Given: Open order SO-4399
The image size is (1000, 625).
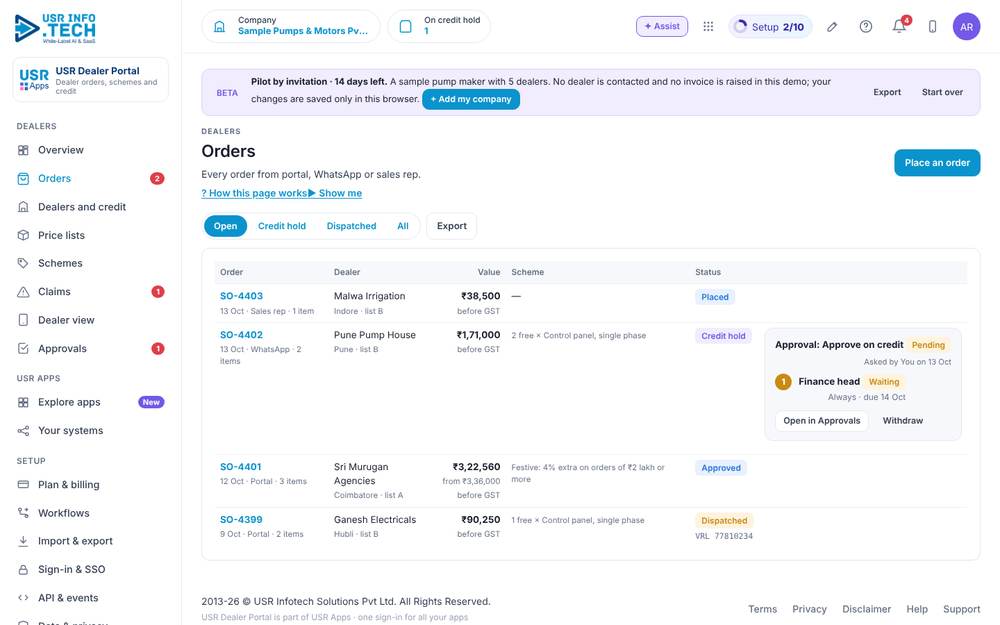Looking at the screenshot, I should pyautogui.click(x=241, y=520).
